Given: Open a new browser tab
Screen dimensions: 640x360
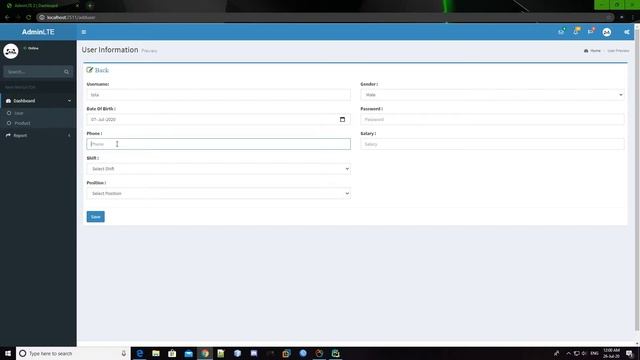Looking at the screenshot, I should point(90,6).
